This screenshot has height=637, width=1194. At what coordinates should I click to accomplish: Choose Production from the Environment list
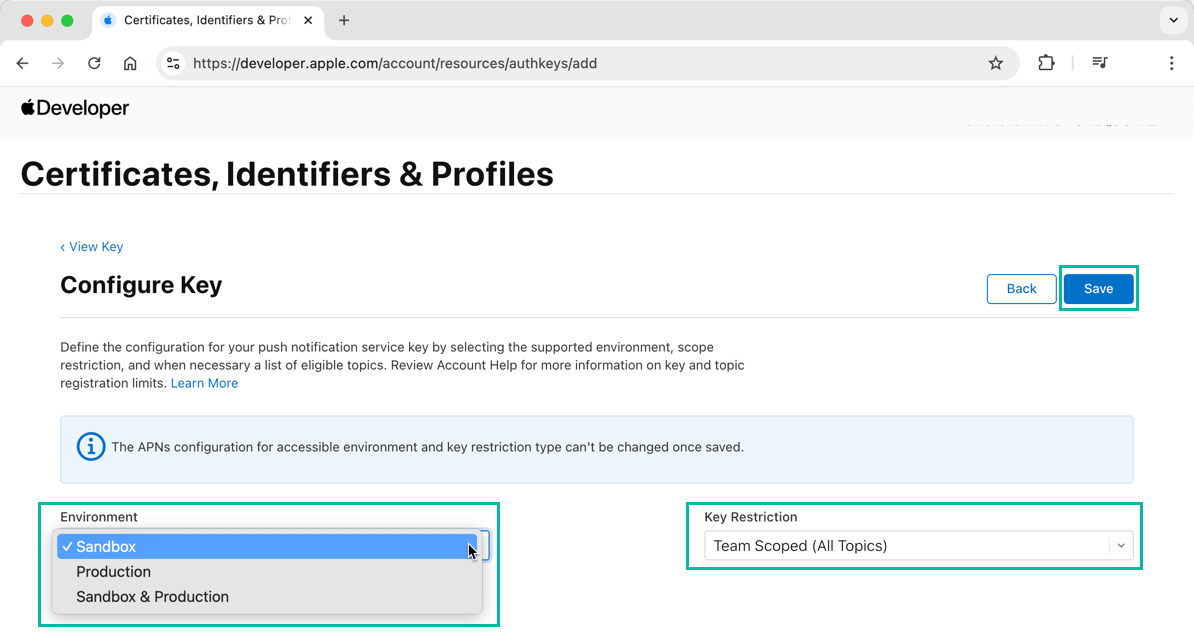(114, 572)
